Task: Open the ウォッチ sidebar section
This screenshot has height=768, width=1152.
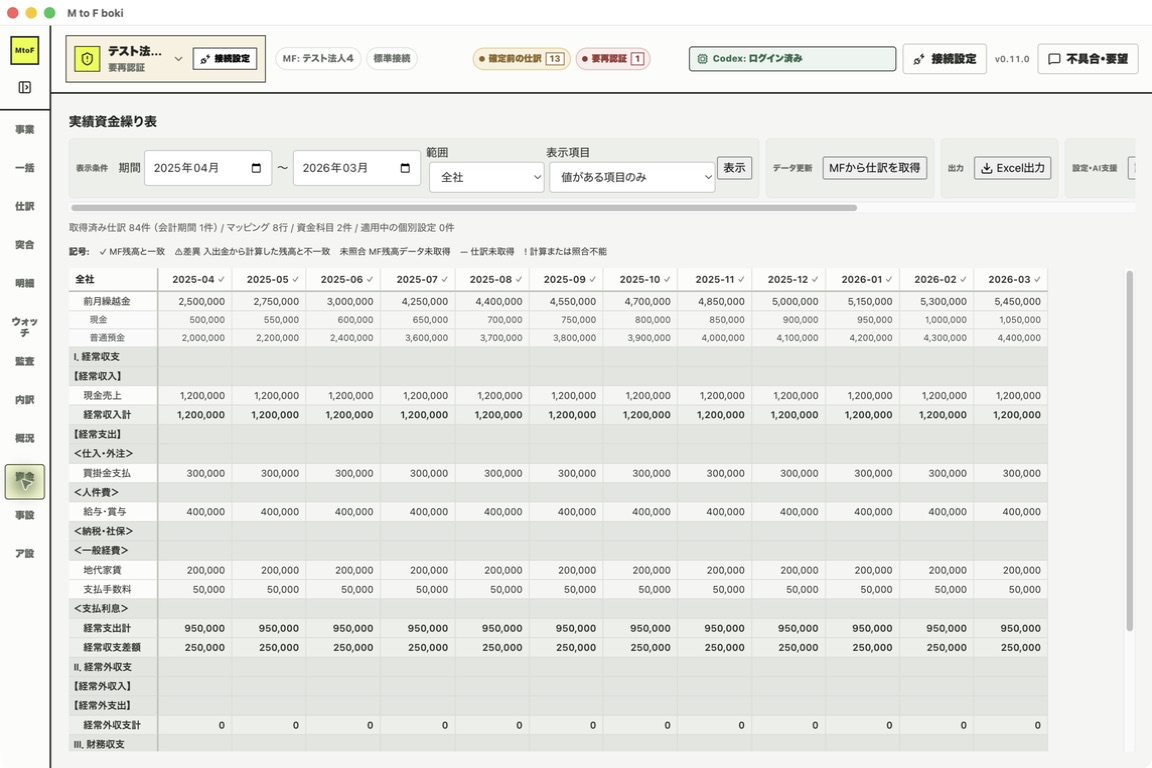Action: click(24, 327)
